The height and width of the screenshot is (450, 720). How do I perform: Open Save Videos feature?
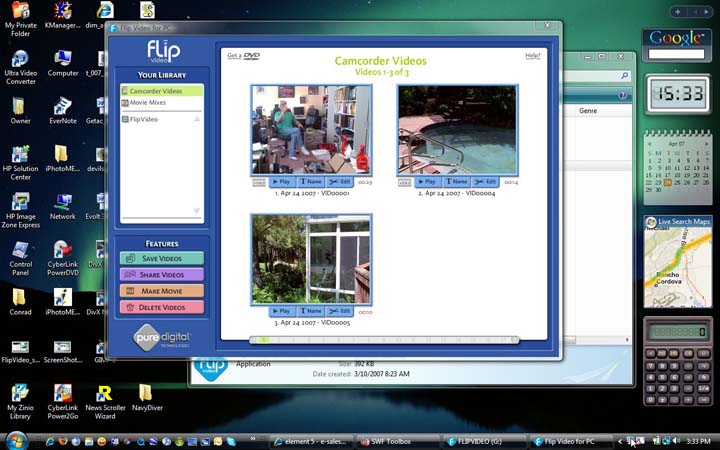pos(161,258)
